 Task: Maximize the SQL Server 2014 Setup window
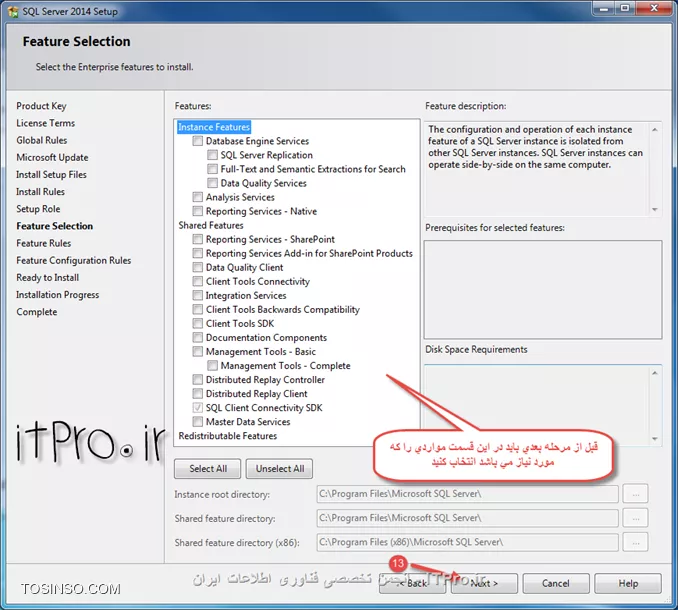coord(625,8)
